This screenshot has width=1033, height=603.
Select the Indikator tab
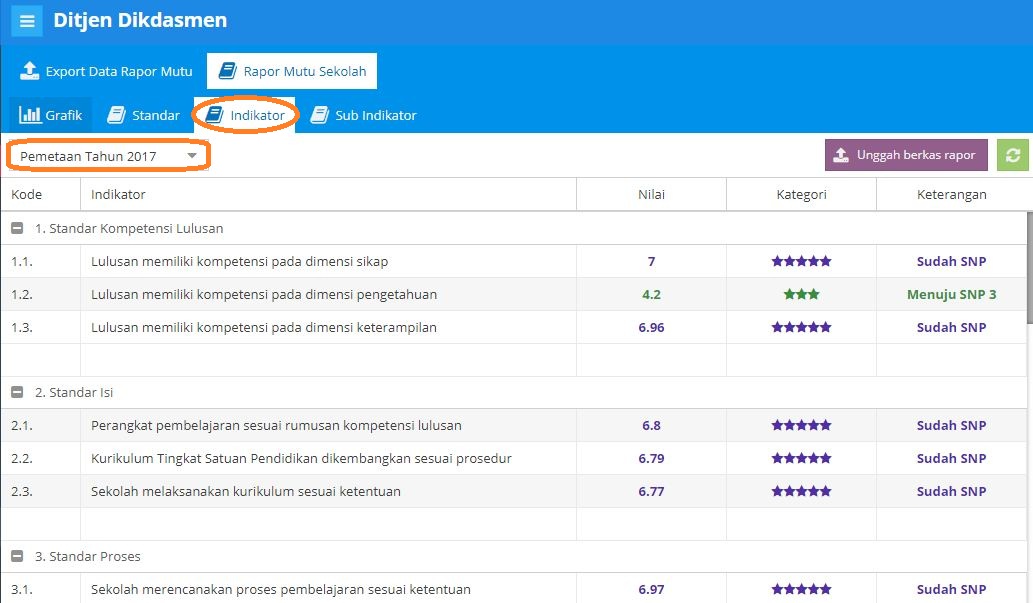click(x=244, y=115)
